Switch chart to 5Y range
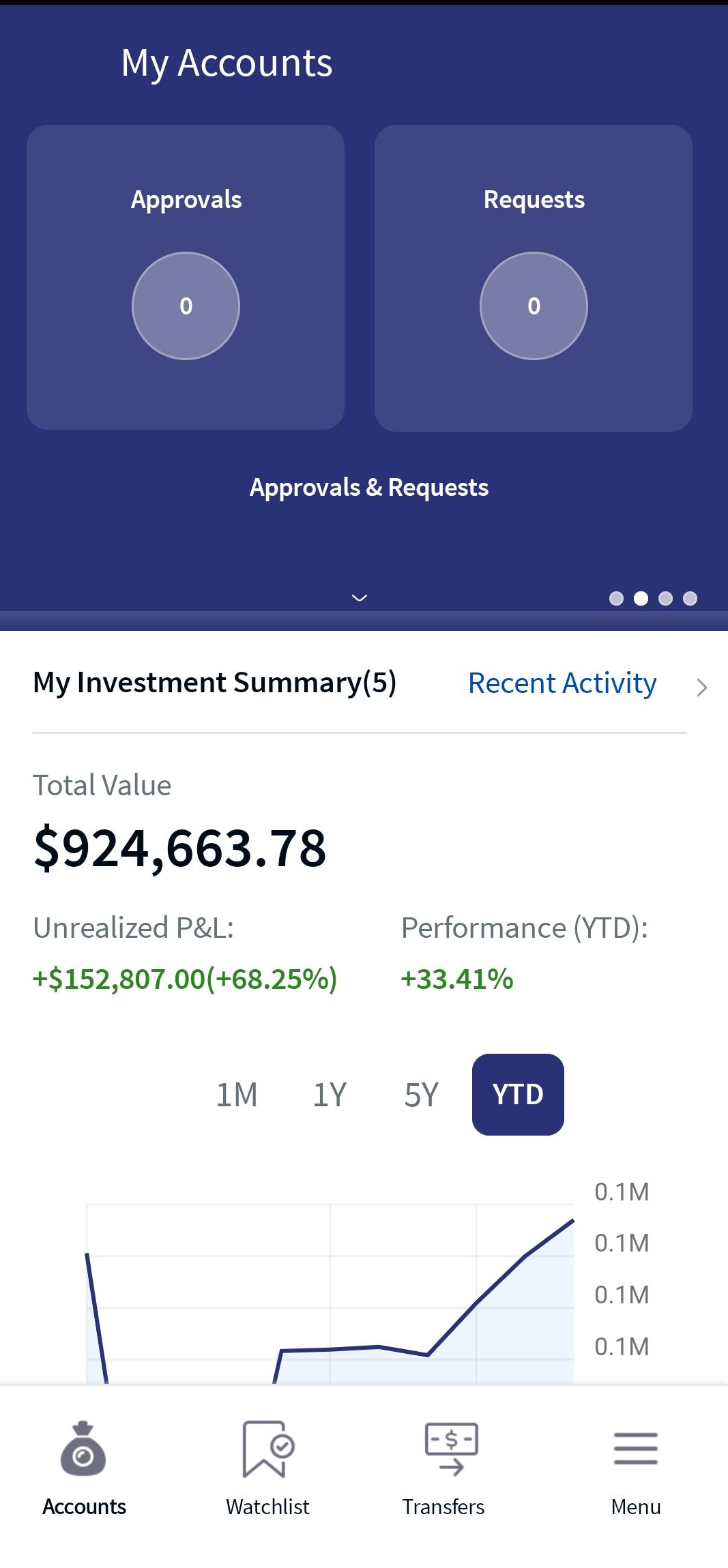Screen dimensions: 728x1568 point(421,1095)
